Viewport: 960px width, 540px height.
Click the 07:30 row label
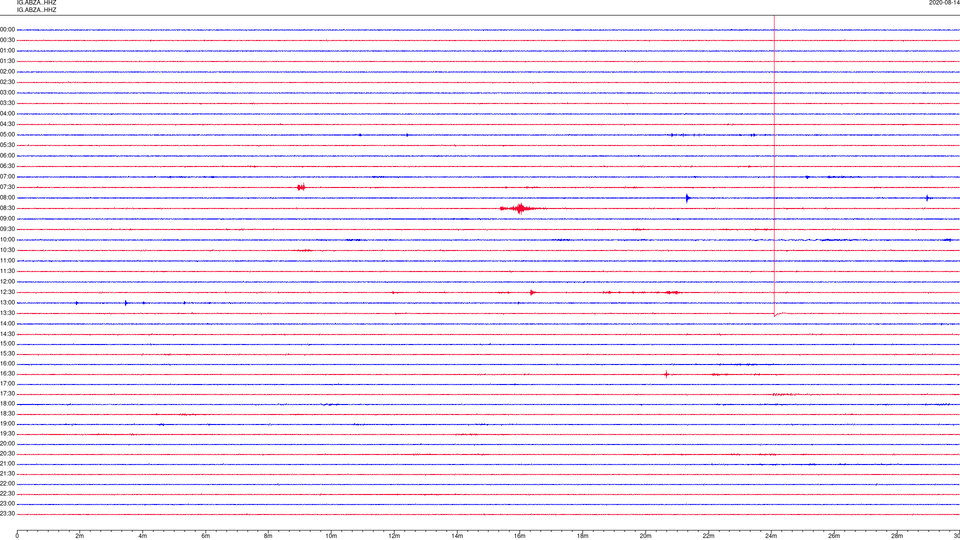pyautogui.click(x=7, y=187)
